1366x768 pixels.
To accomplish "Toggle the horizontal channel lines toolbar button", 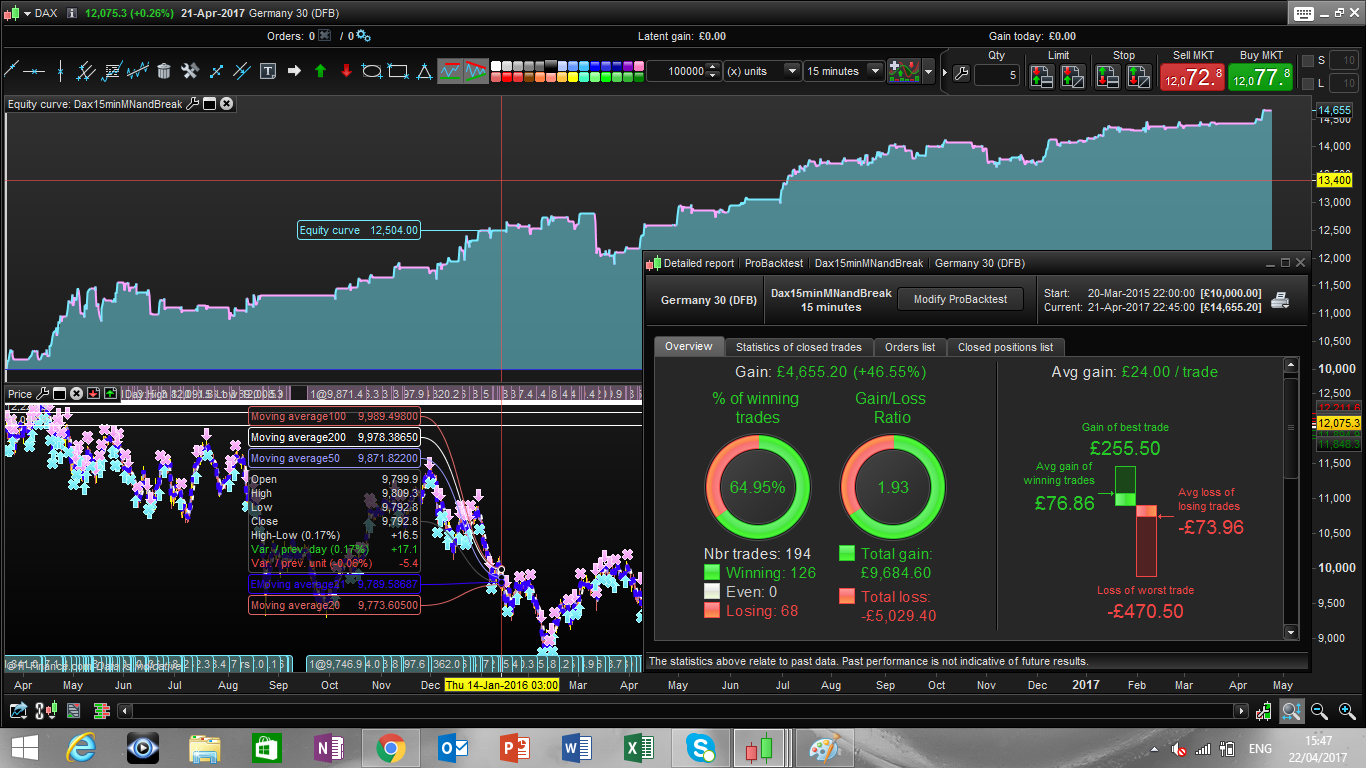I will 450,71.
